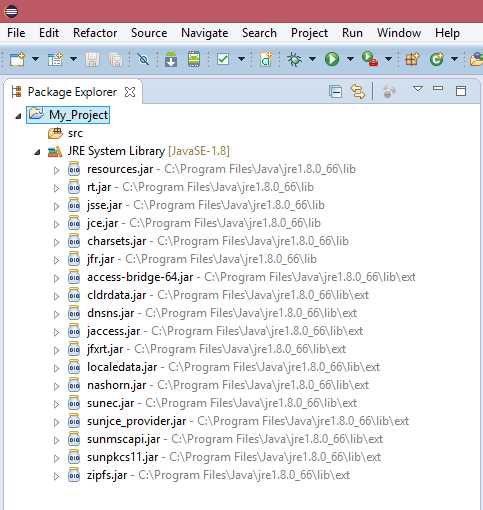
Task: Open dropdown arrow next to New icon
Action: (x=35, y=60)
